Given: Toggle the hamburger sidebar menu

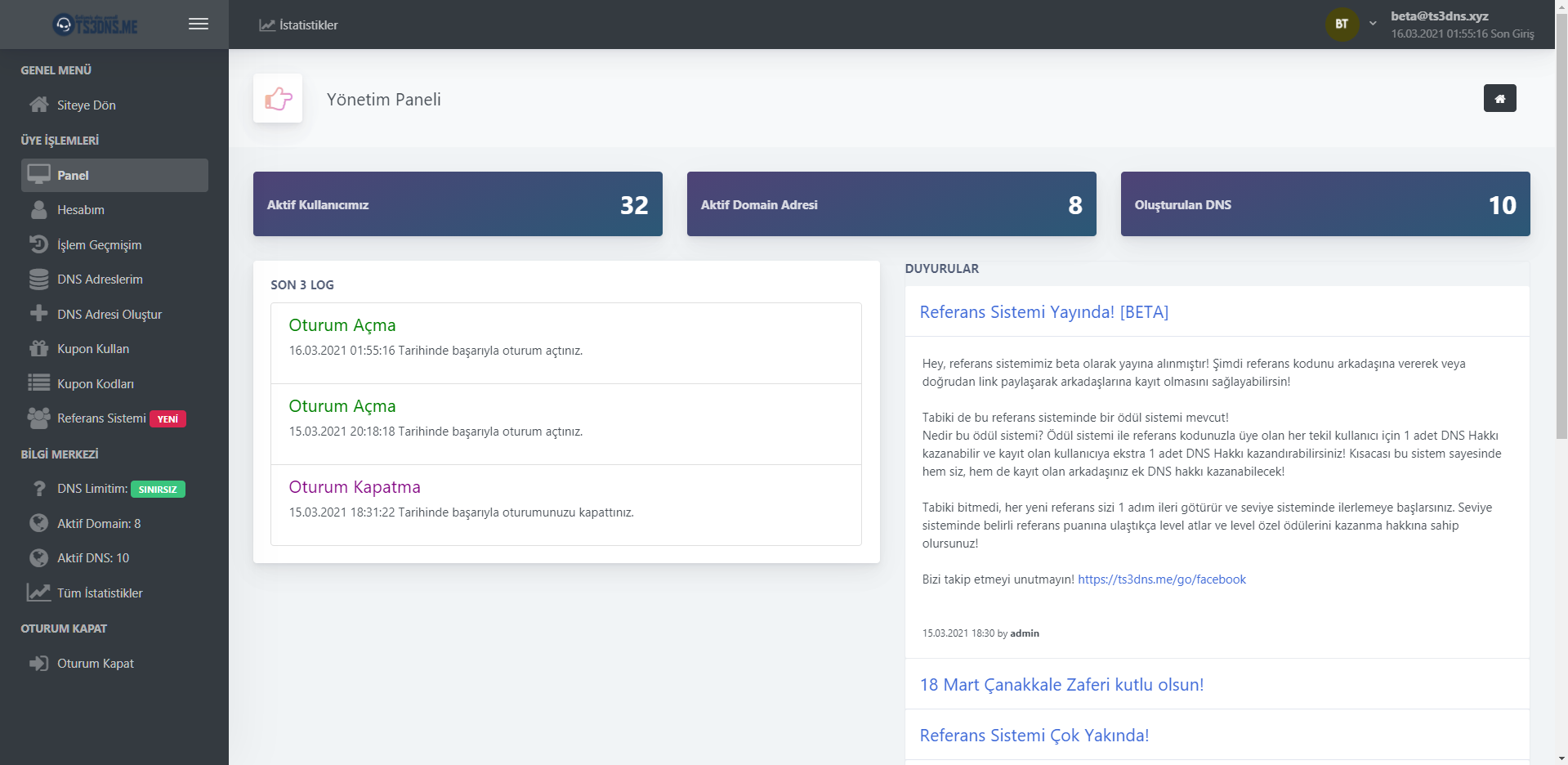Looking at the screenshot, I should tap(199, 24).
